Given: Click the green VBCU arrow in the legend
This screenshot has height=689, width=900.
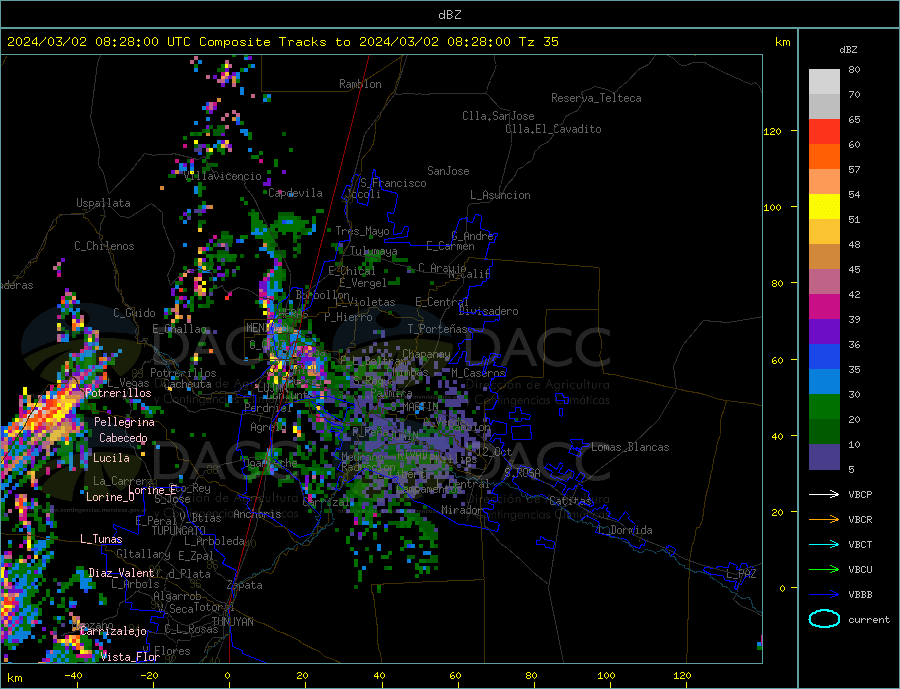Looking at the screenshot, I should coord(824,570).
